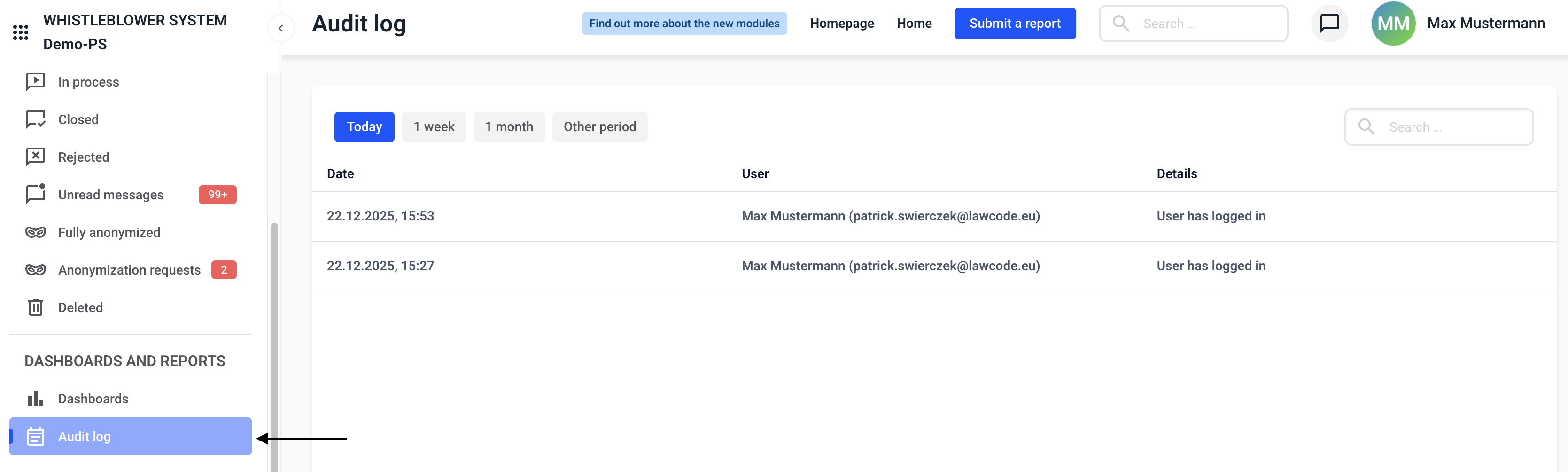Open Anonymization requests list
1568x472 pixels.
coord(129,270)
